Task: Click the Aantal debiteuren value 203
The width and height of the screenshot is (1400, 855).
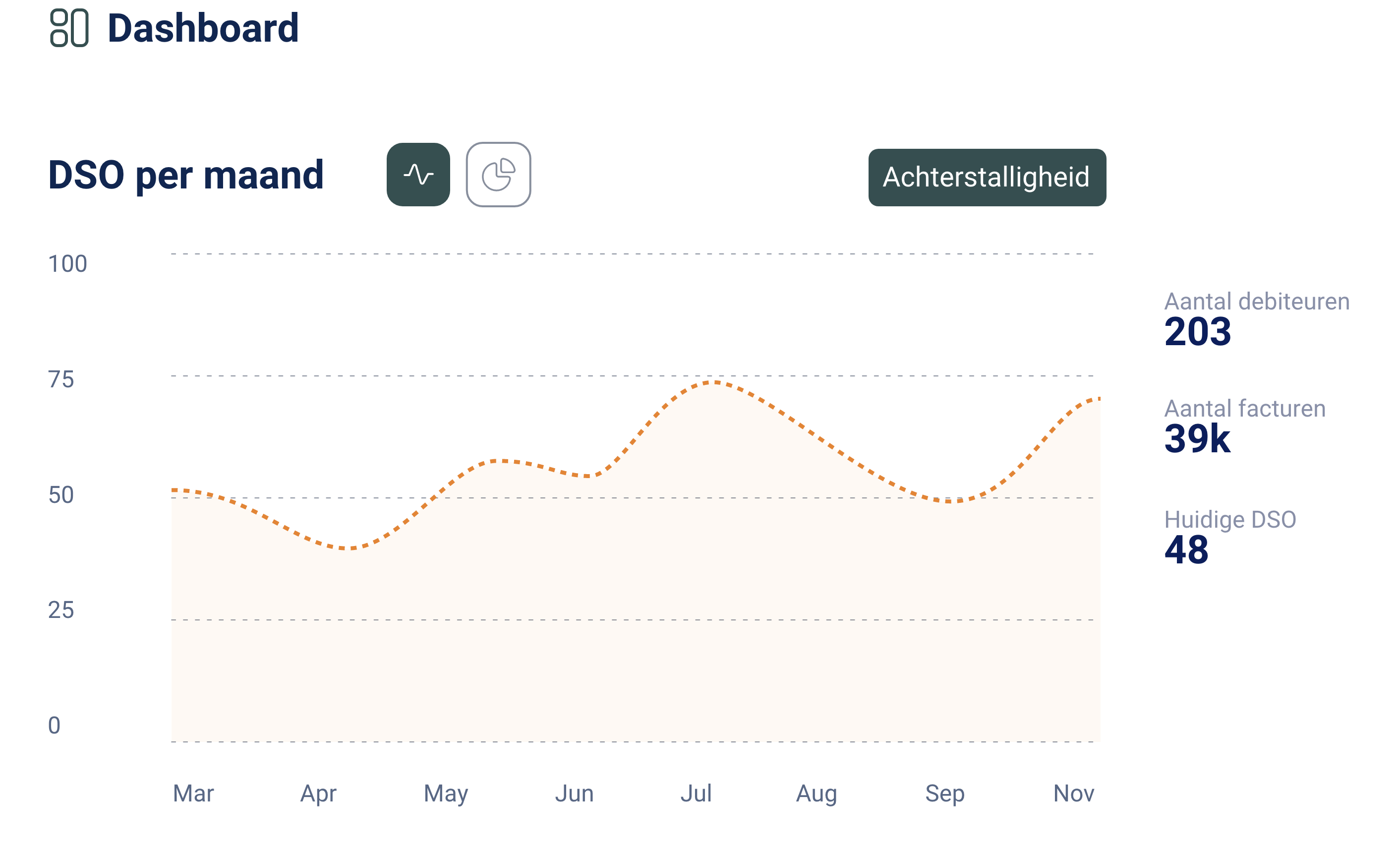Action: point(1197,331)
